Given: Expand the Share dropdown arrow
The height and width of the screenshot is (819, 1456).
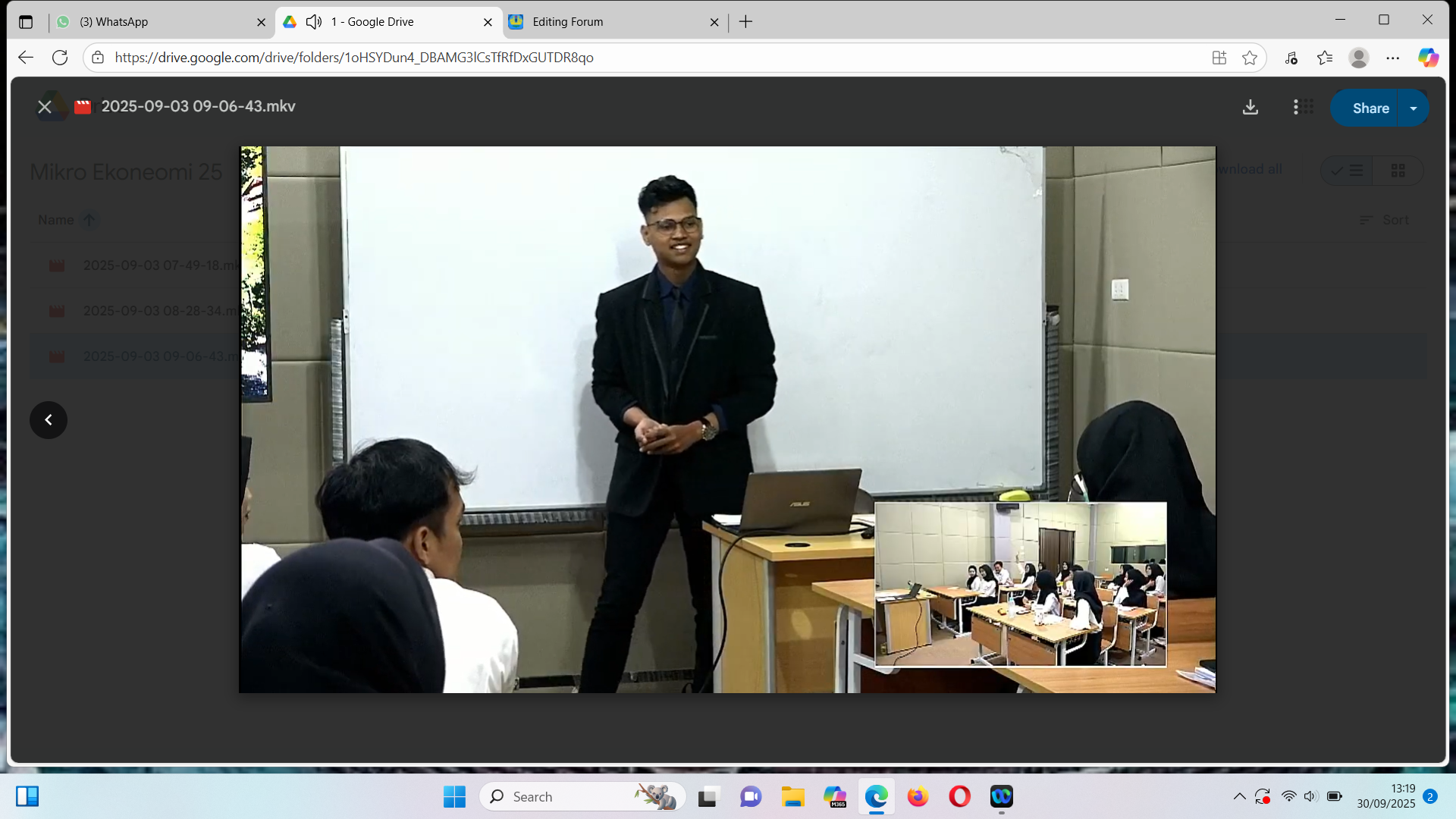Looking at the screenshot, I should point(1414,108).
